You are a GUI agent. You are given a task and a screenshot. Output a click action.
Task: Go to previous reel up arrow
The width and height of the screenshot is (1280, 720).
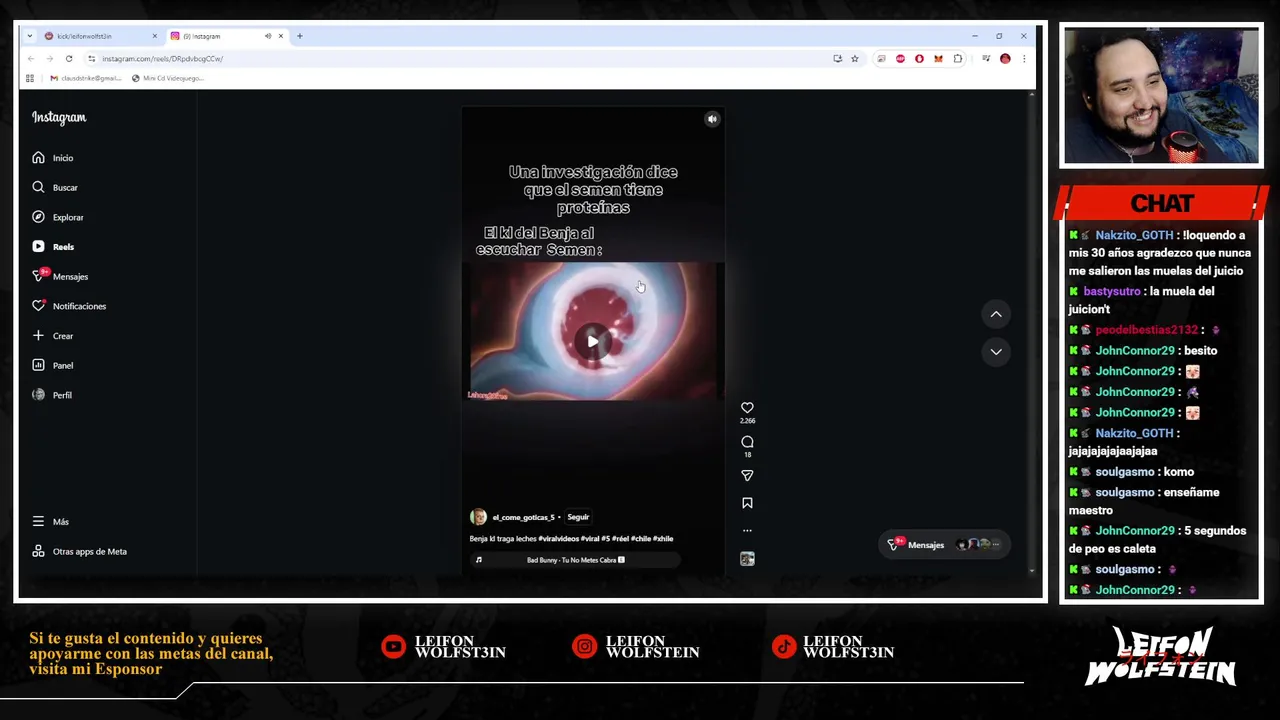click(x=996, y=314)
